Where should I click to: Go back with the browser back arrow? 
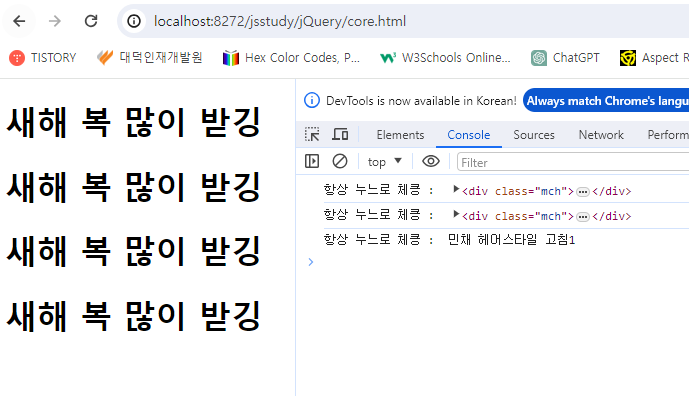coord(19,21)
